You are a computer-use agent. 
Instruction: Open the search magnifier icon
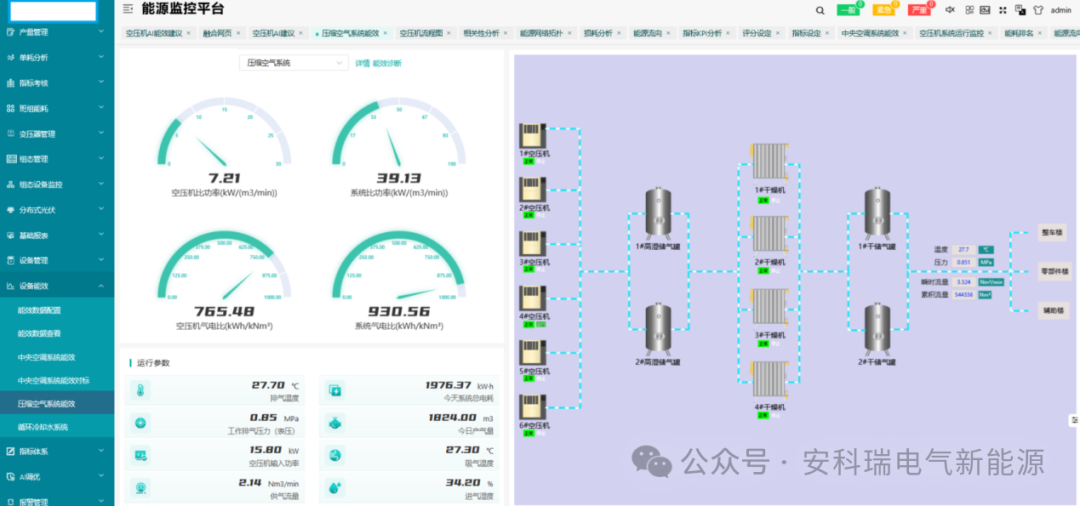pyautogui.click(x=820, y=10)
